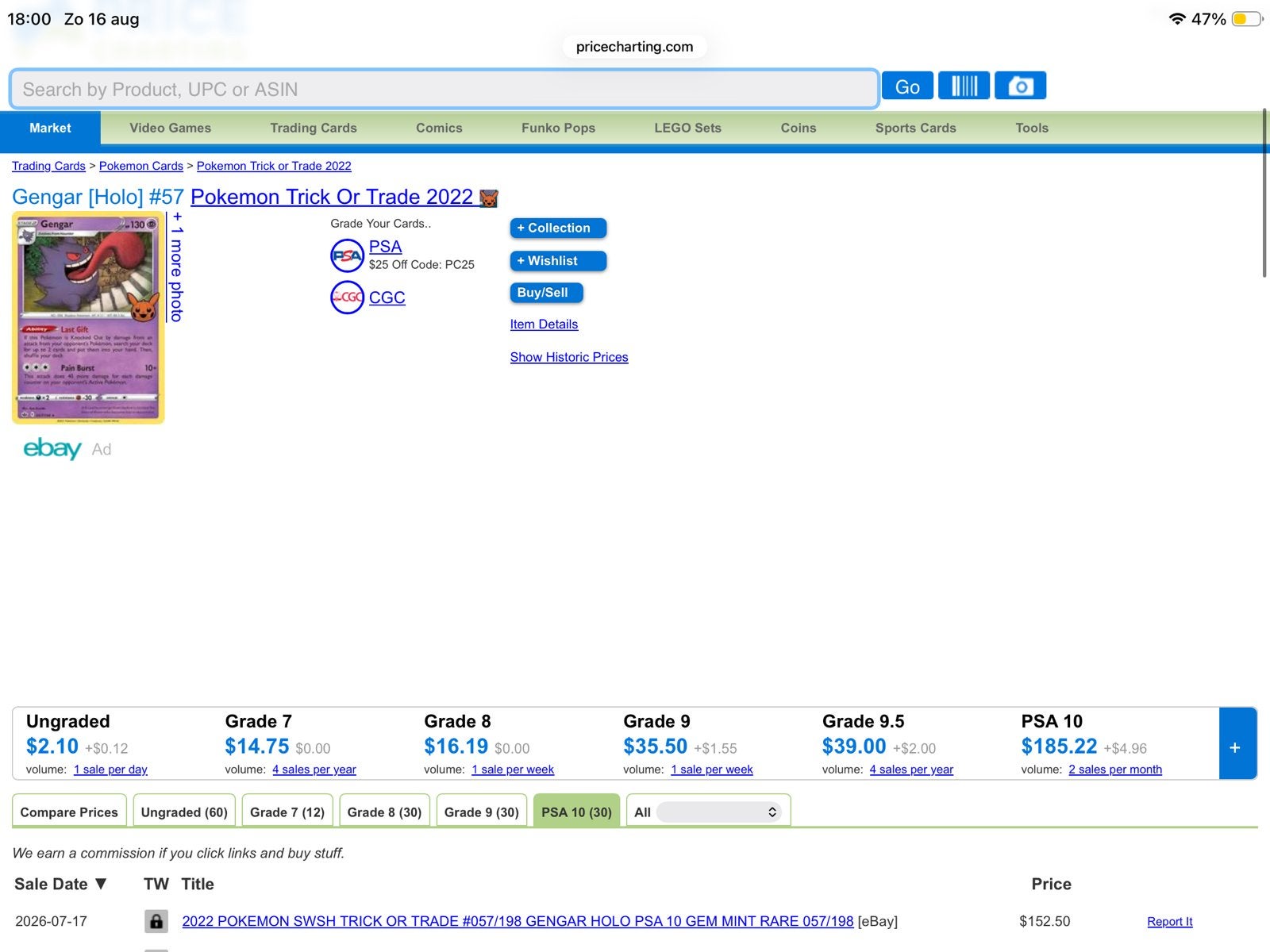Screen dimensions: 1270x952
Task: Click the Title column header
Action: point(198,884)
